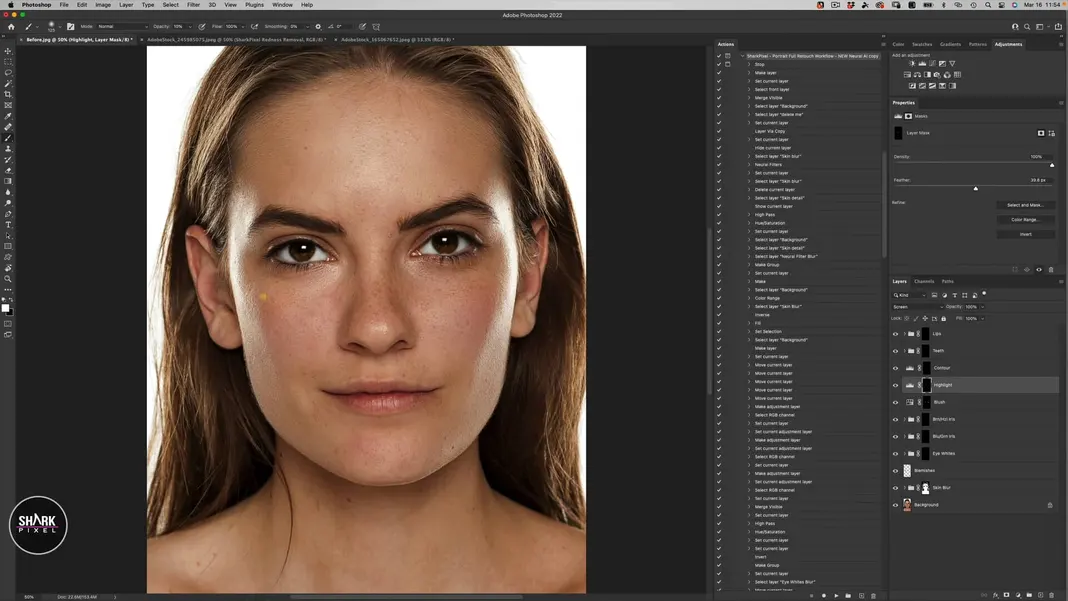Toggle pressure for opacity icon
This screenshot has width=1068, height=601.
pyautogui.click(x=202, y=27)
